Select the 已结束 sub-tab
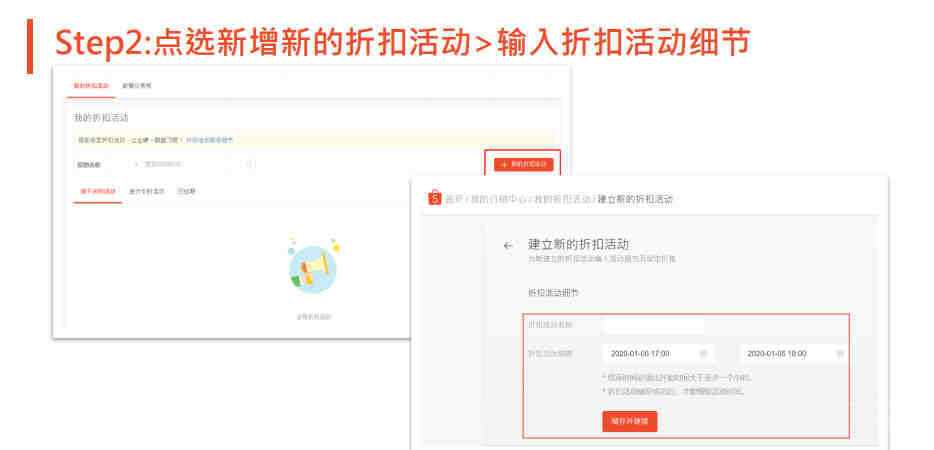The width and height of the screenshot is (934, 450). (186, 192)
